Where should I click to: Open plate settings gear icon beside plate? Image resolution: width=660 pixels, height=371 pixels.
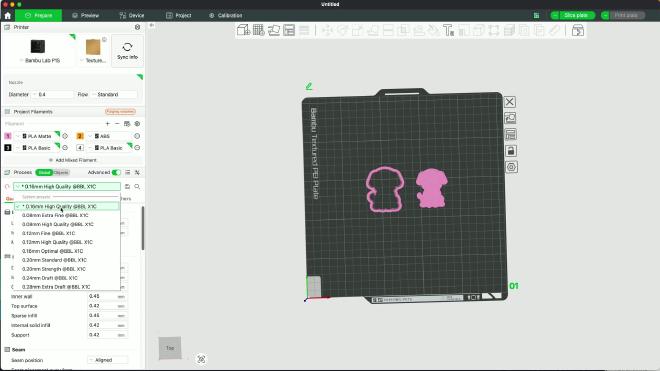coord(511,167)
